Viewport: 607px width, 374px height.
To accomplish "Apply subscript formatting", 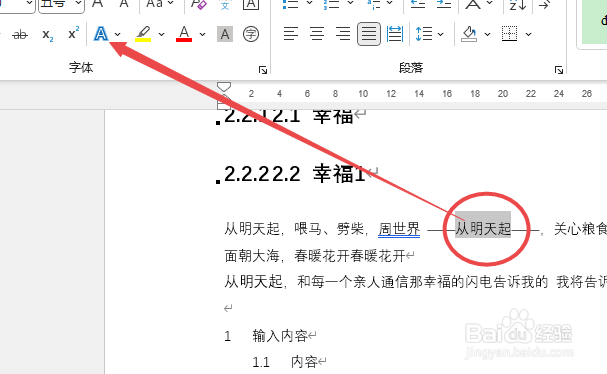I will 48,35.
